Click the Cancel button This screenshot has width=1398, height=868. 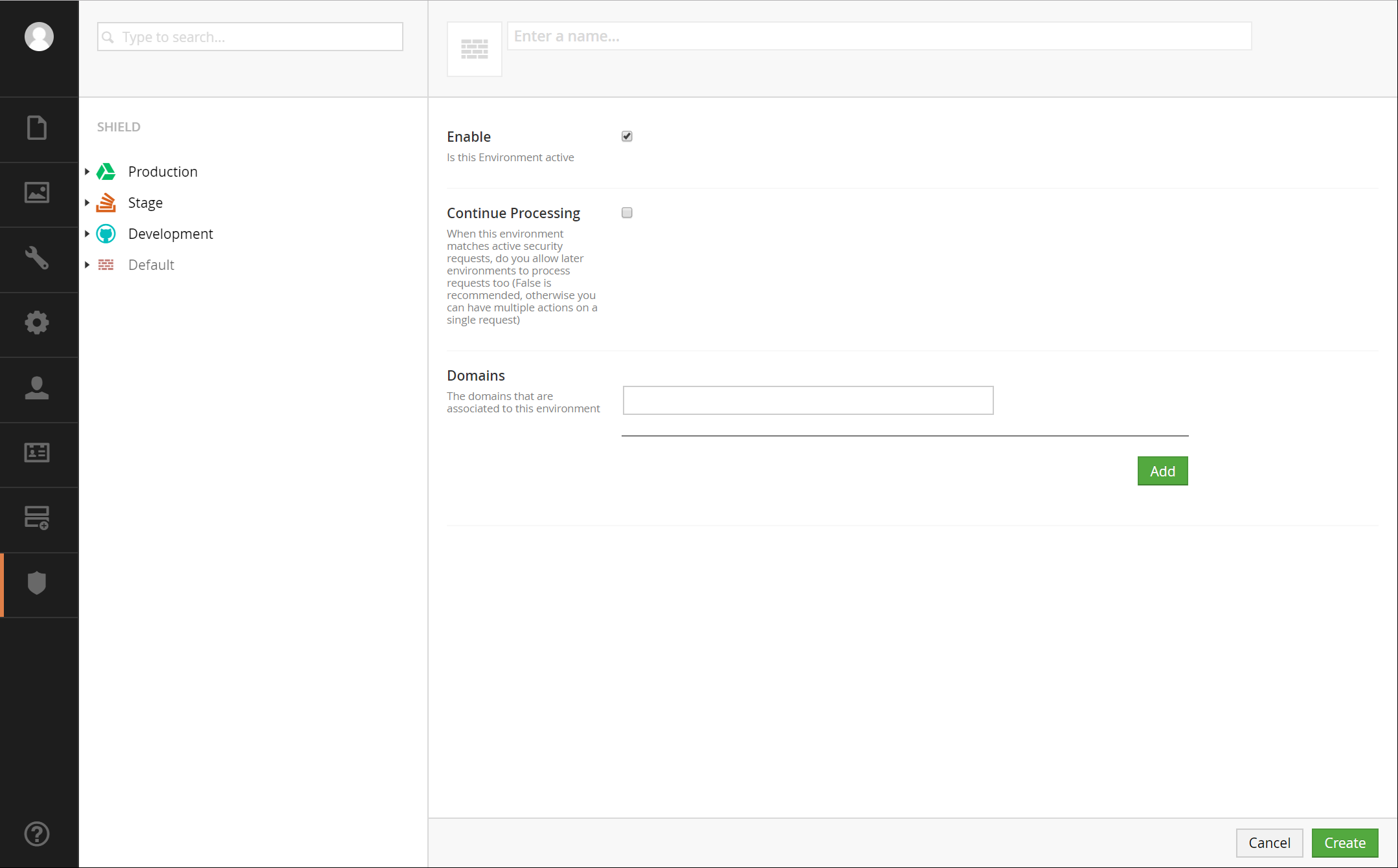pos(1269,843)
